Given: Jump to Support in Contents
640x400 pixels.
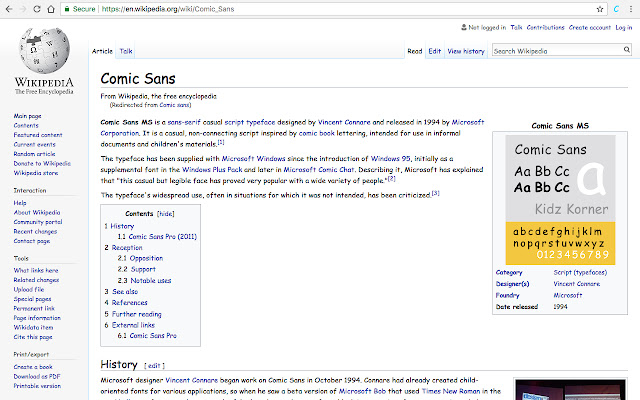Looking at the screenshot, I should tap(143, 269).
